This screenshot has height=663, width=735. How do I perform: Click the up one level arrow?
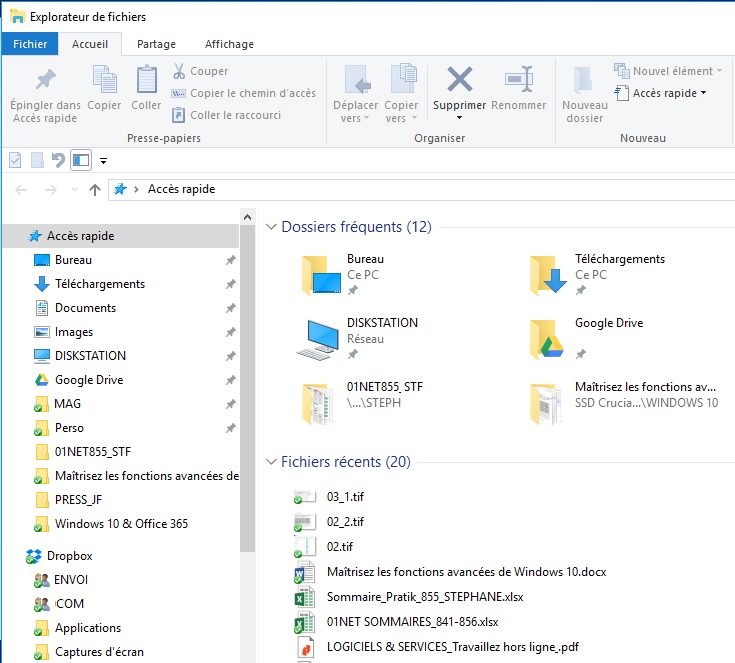pos(95,189)
